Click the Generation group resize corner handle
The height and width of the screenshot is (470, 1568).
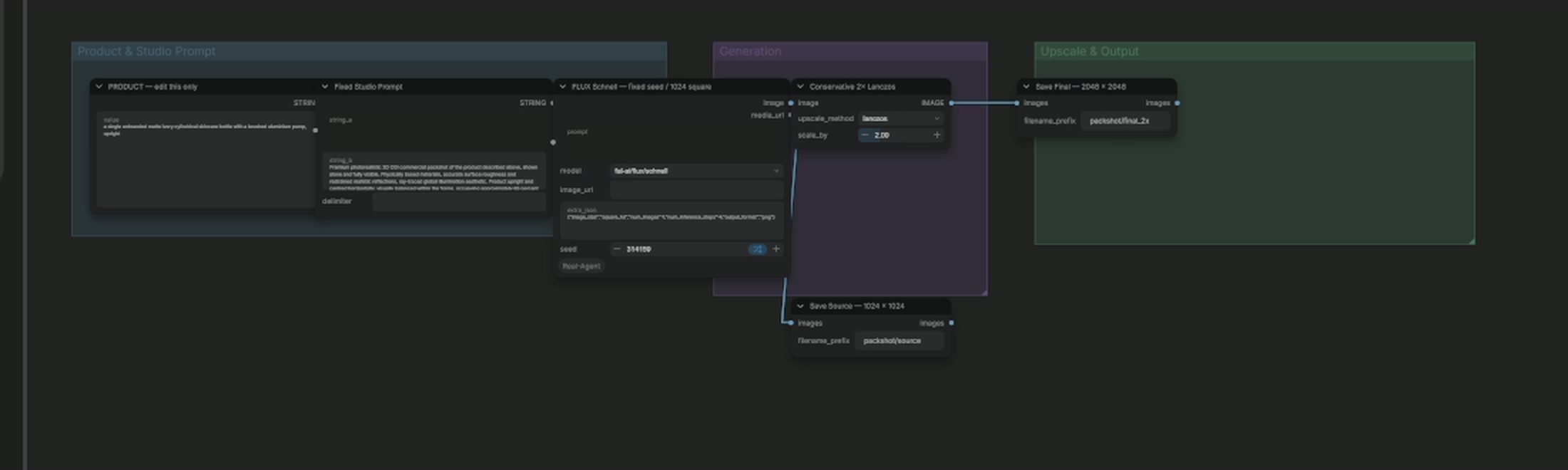[984, 291]
